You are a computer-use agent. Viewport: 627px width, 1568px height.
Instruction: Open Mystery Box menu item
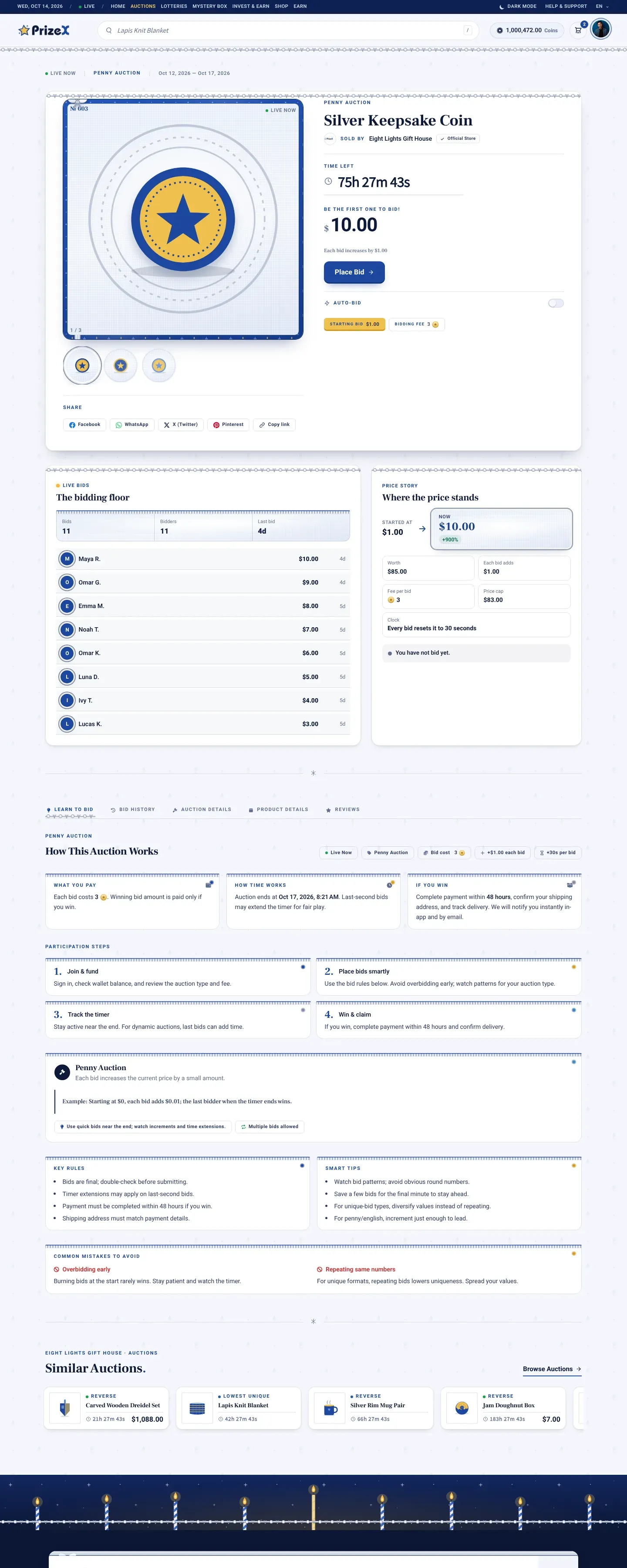pyautogui.click(x=209, y=6)
